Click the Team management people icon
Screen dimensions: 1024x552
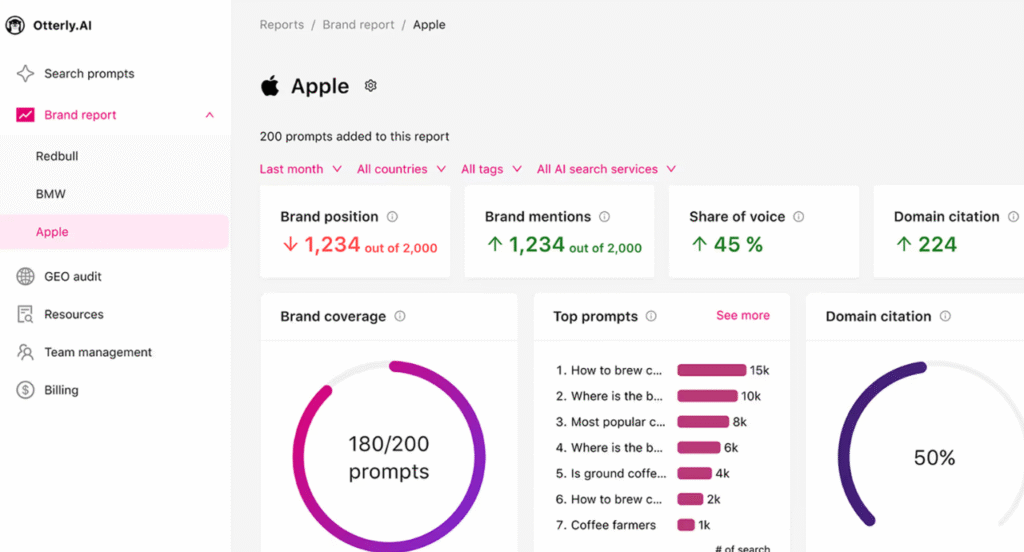[26, 353]
